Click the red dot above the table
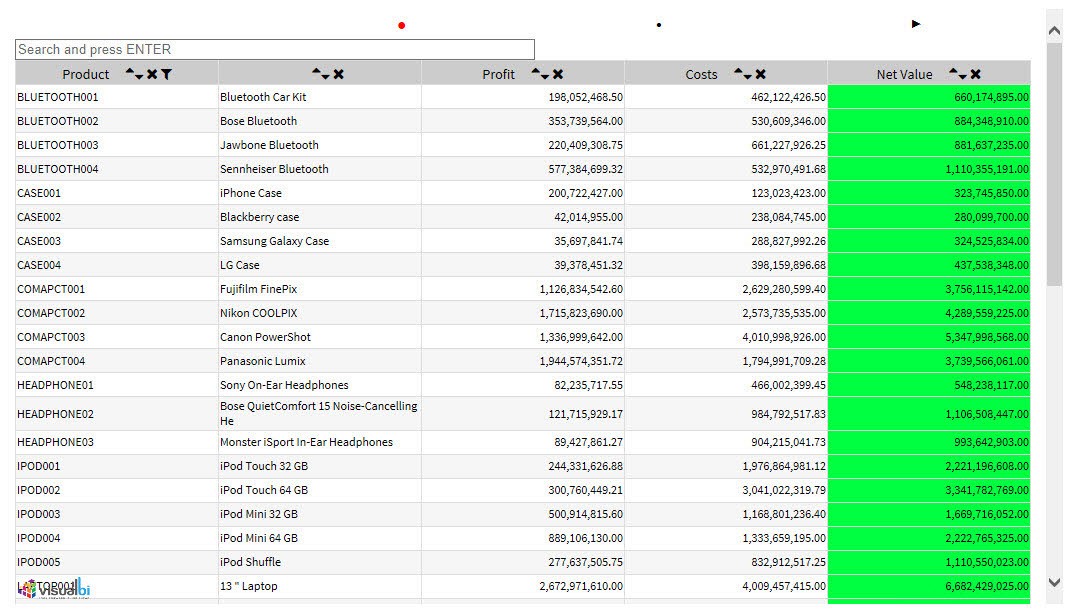1066x612 pixels. 402,25
